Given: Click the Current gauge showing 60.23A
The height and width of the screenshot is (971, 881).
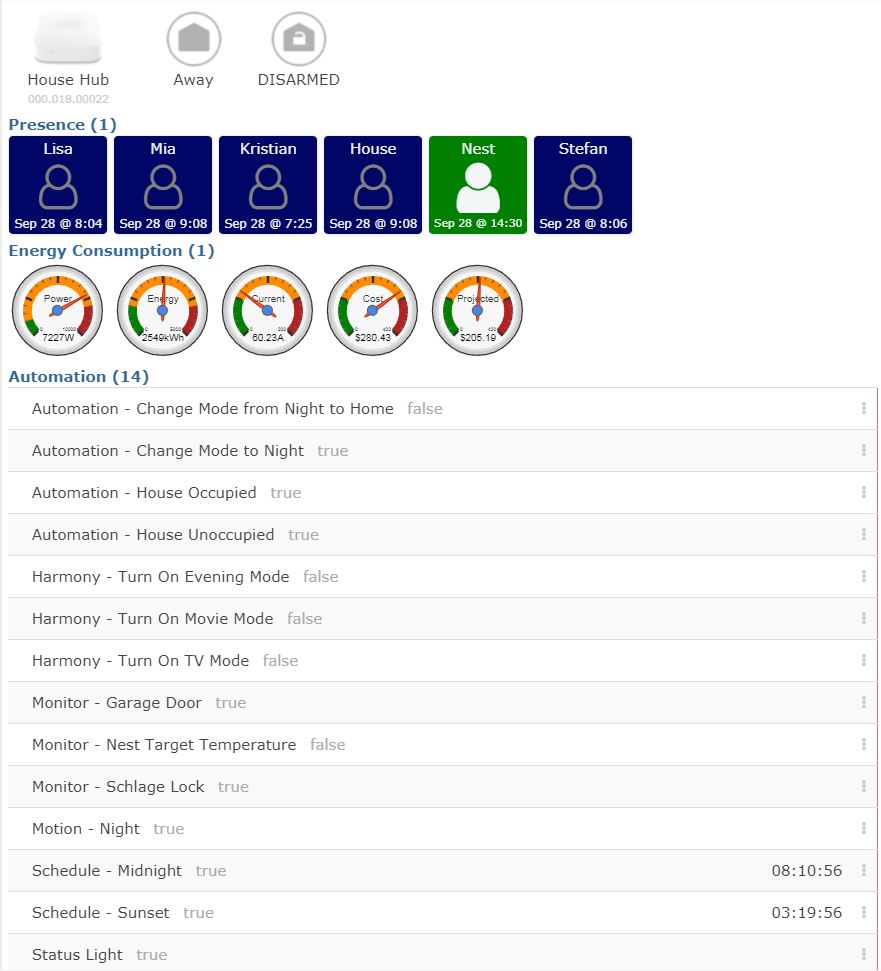Looking at the screenshot, I should (267, 310).
